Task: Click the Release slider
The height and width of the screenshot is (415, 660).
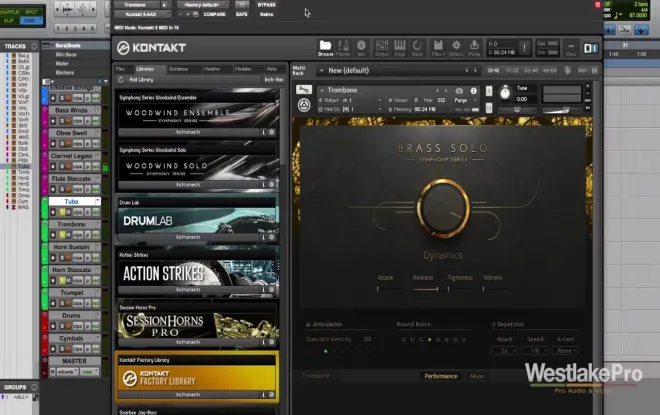Action: point(425,289)
